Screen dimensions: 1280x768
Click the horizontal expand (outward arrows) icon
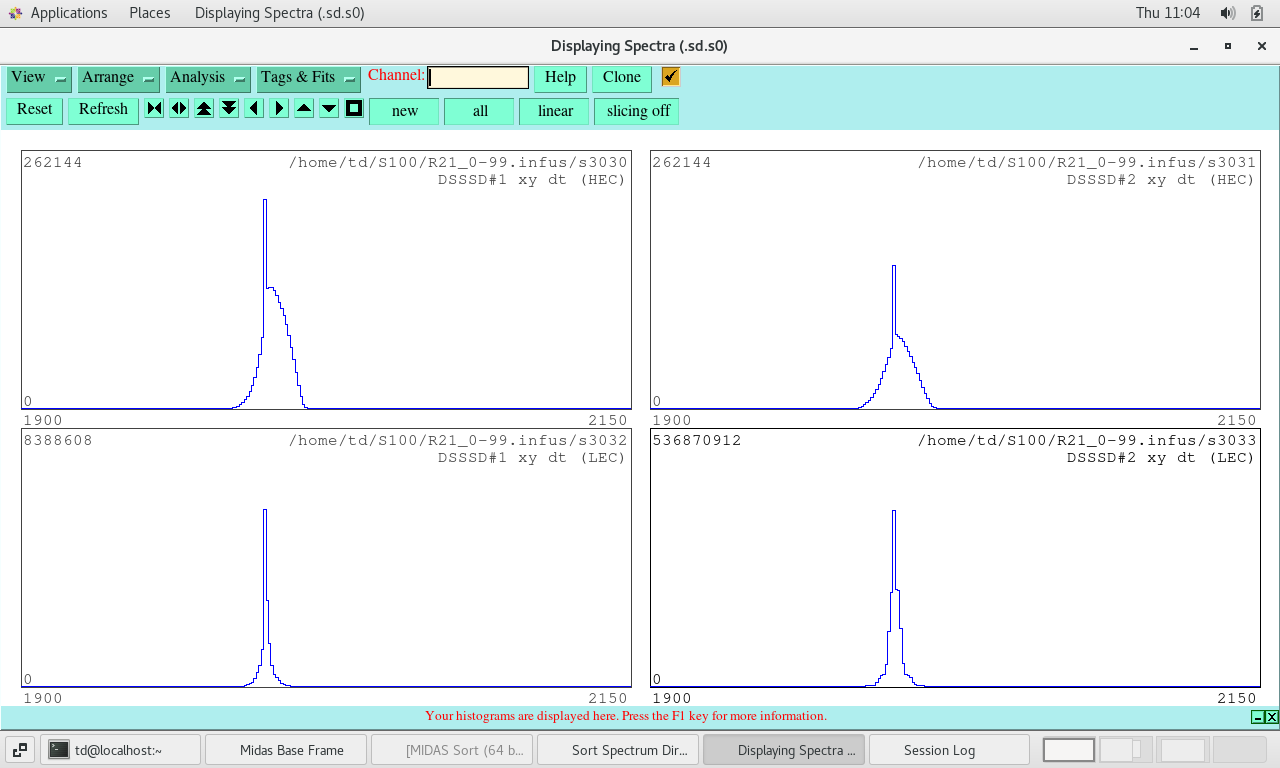pos(179,109)
